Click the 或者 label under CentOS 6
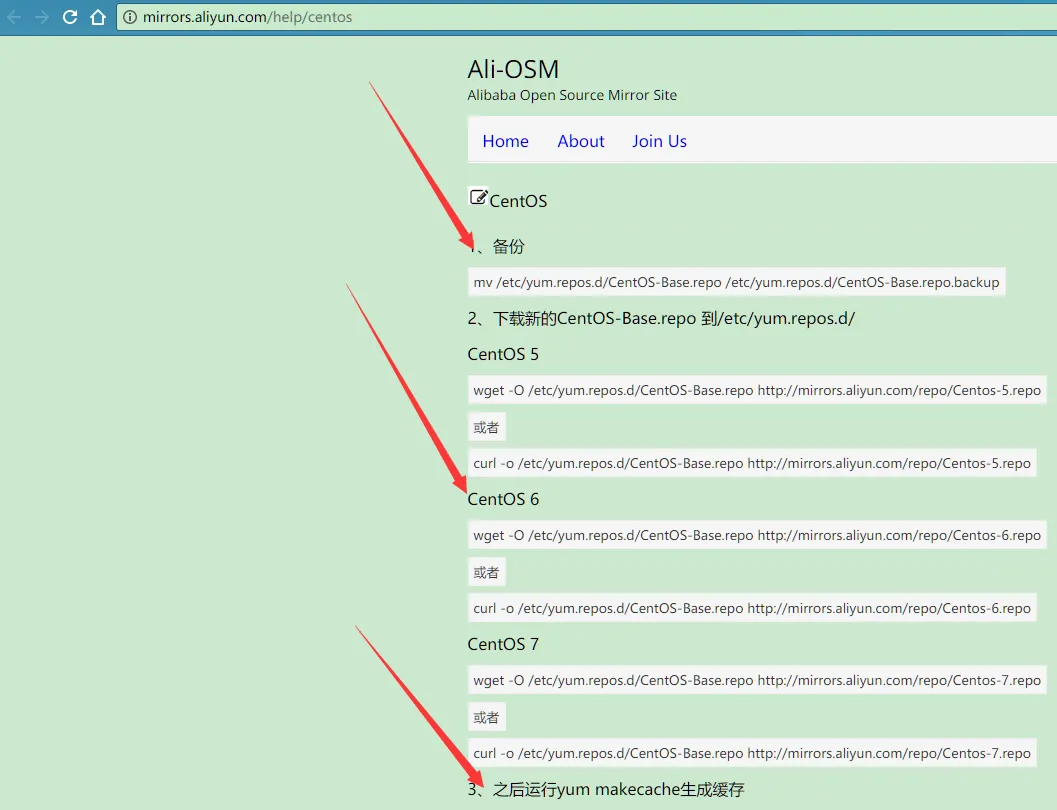This screenshot has width=1057, height=810. tap(486, 572)
